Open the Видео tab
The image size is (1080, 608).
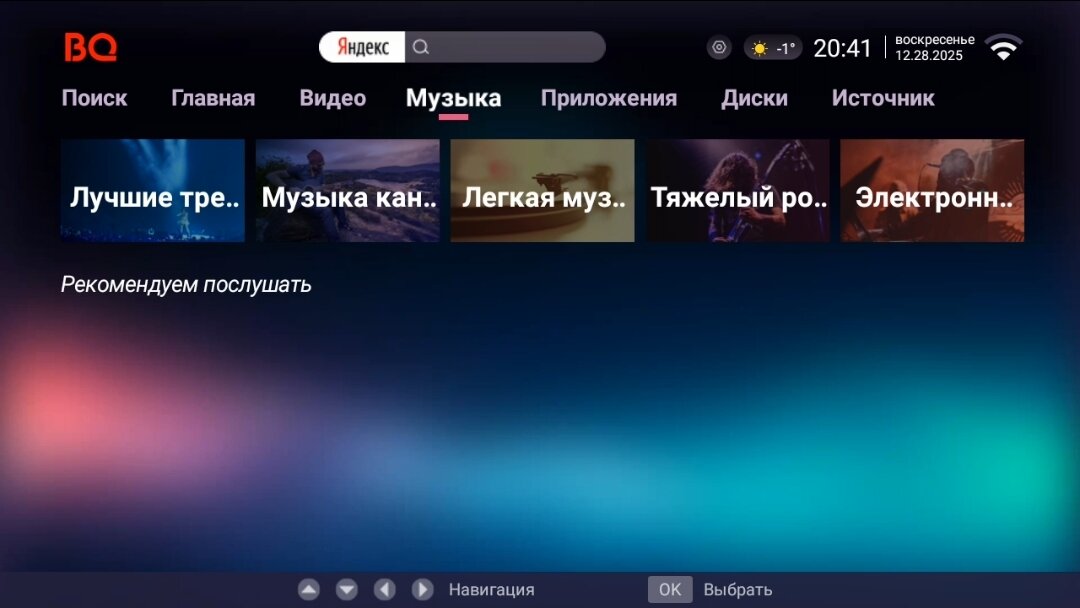tap(333, 98)
